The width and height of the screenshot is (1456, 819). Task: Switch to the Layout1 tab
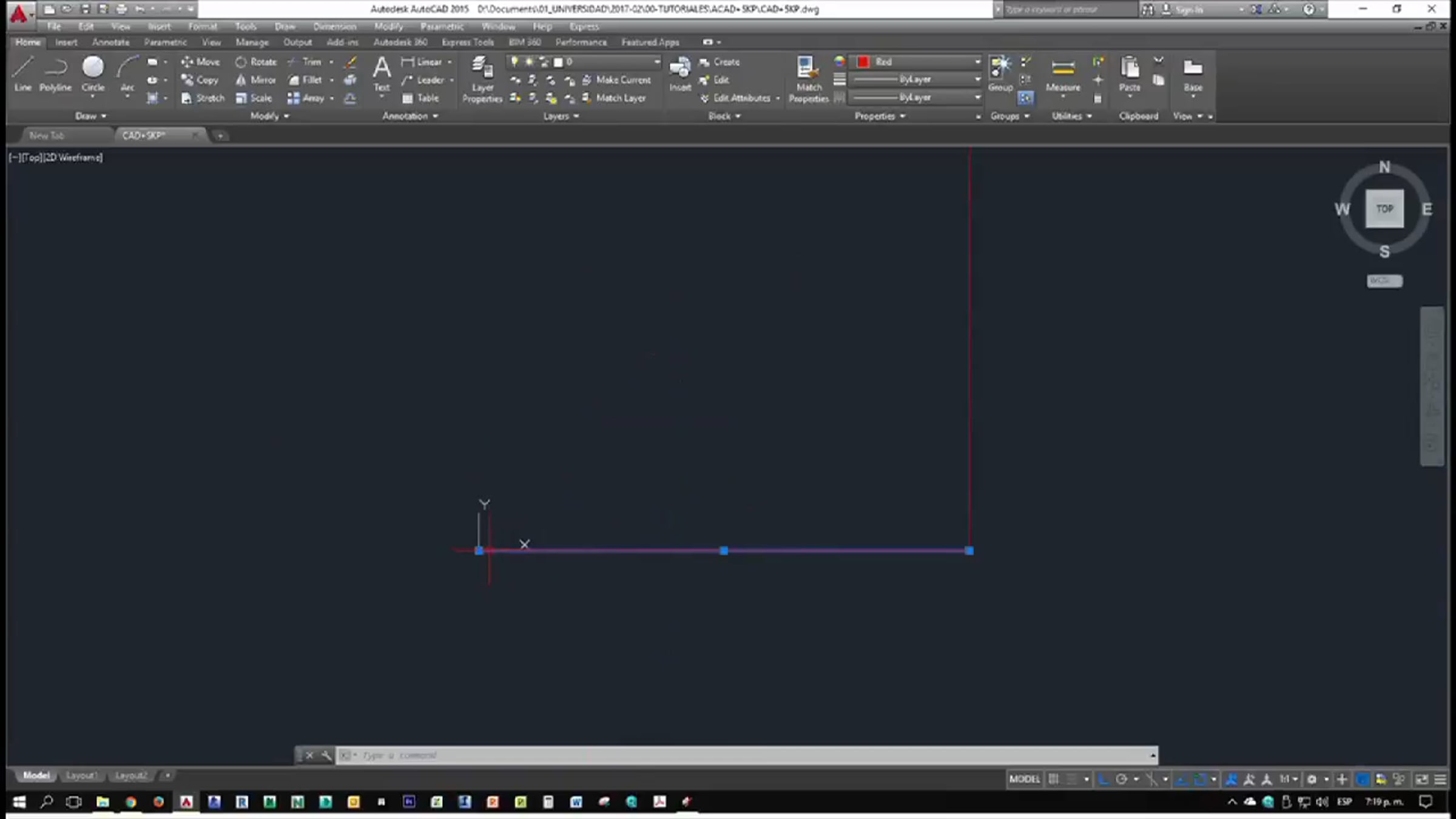click(x=81, y=775)
